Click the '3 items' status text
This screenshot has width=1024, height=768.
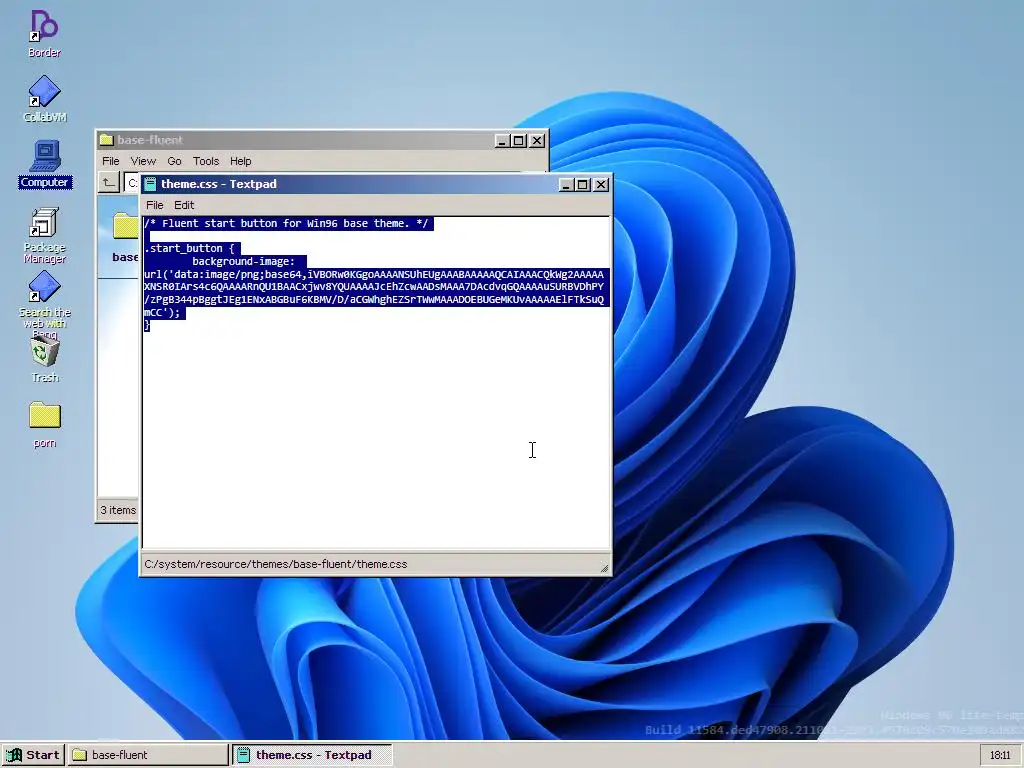click(118, 510)
